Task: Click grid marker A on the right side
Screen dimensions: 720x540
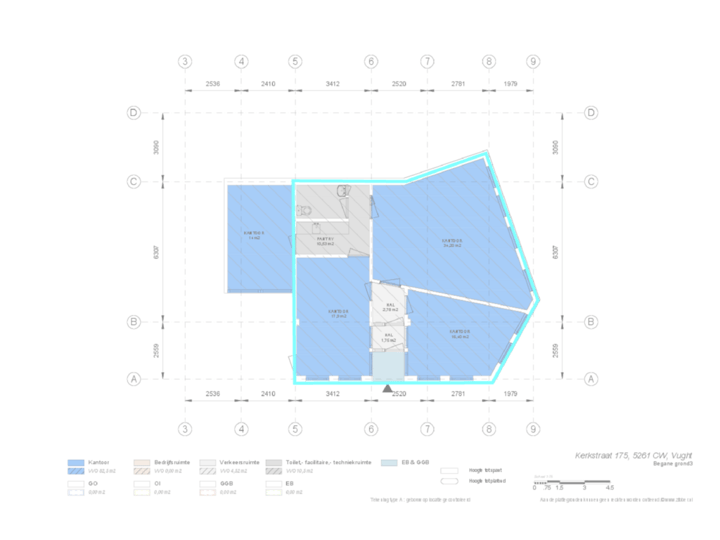Action: (x=590, y=379)
